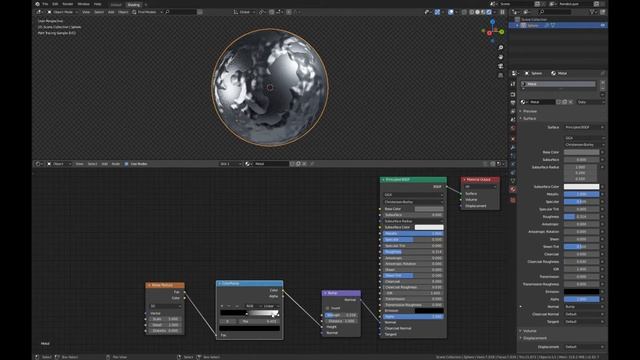Click the viewport pan hand icon
The image size is (640, 360).
pyautogui.click(x=501, y=57)
